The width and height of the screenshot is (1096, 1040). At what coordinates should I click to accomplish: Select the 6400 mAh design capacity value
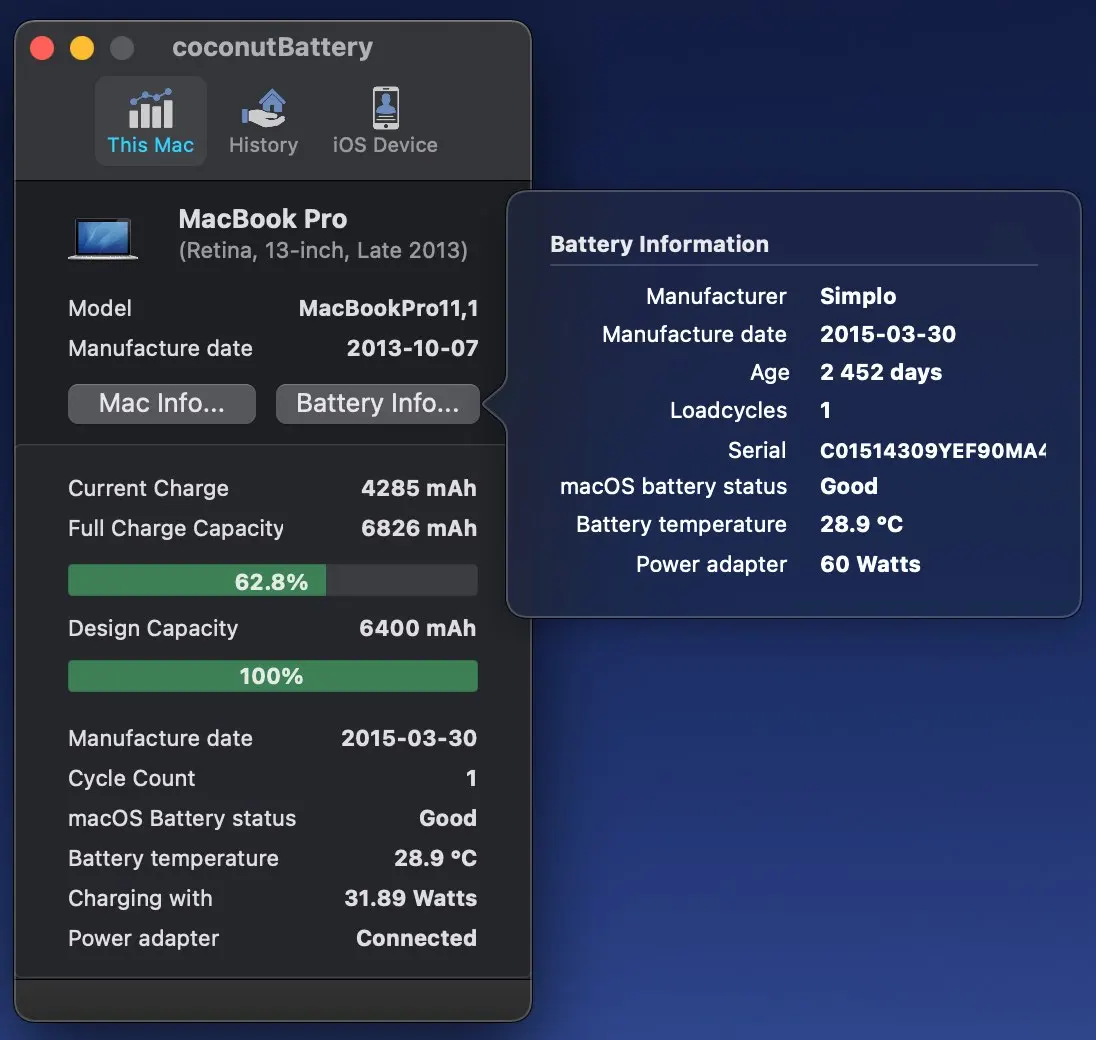point(417,628)
